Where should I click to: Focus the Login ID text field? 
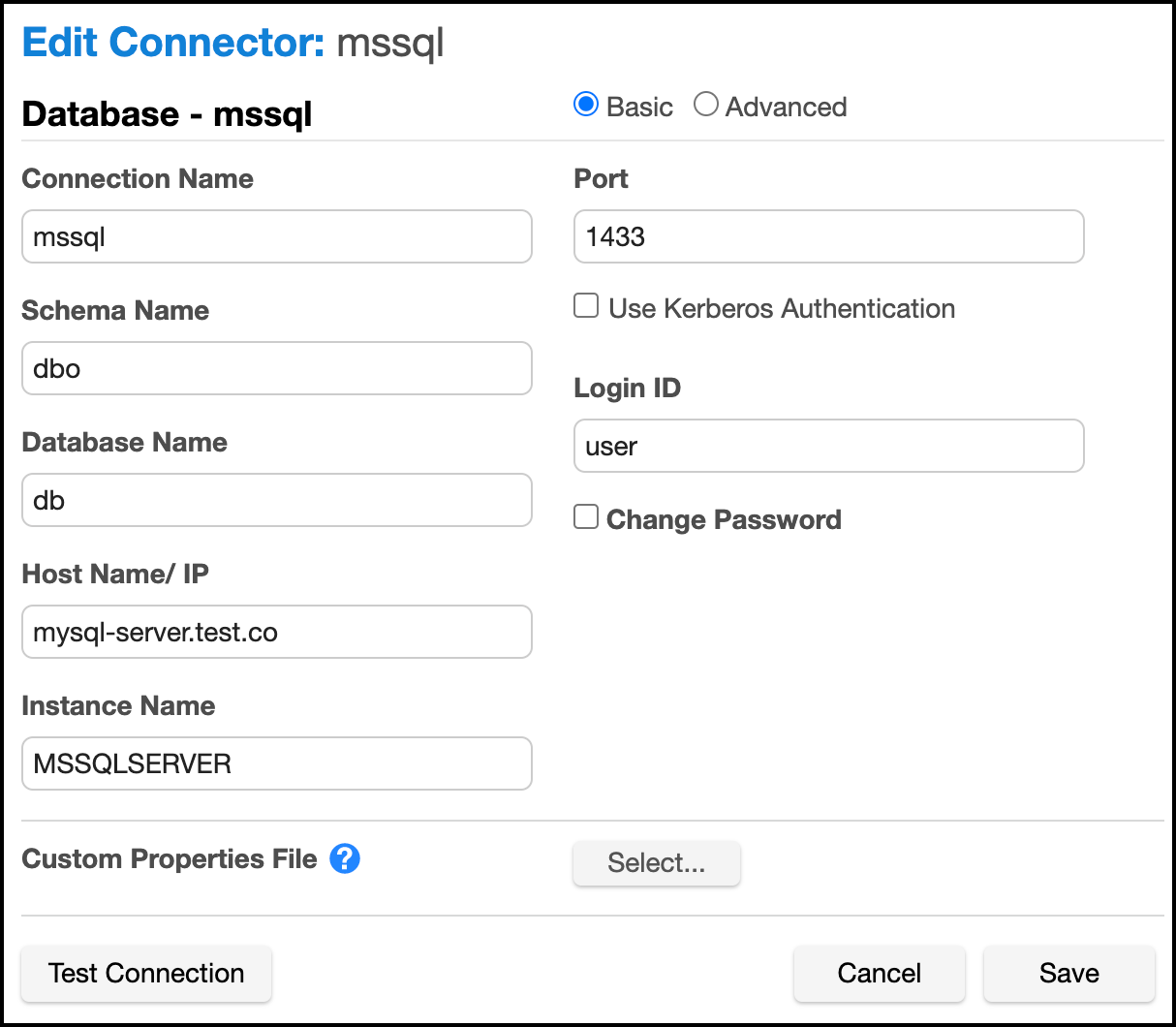tap(828, 447)
